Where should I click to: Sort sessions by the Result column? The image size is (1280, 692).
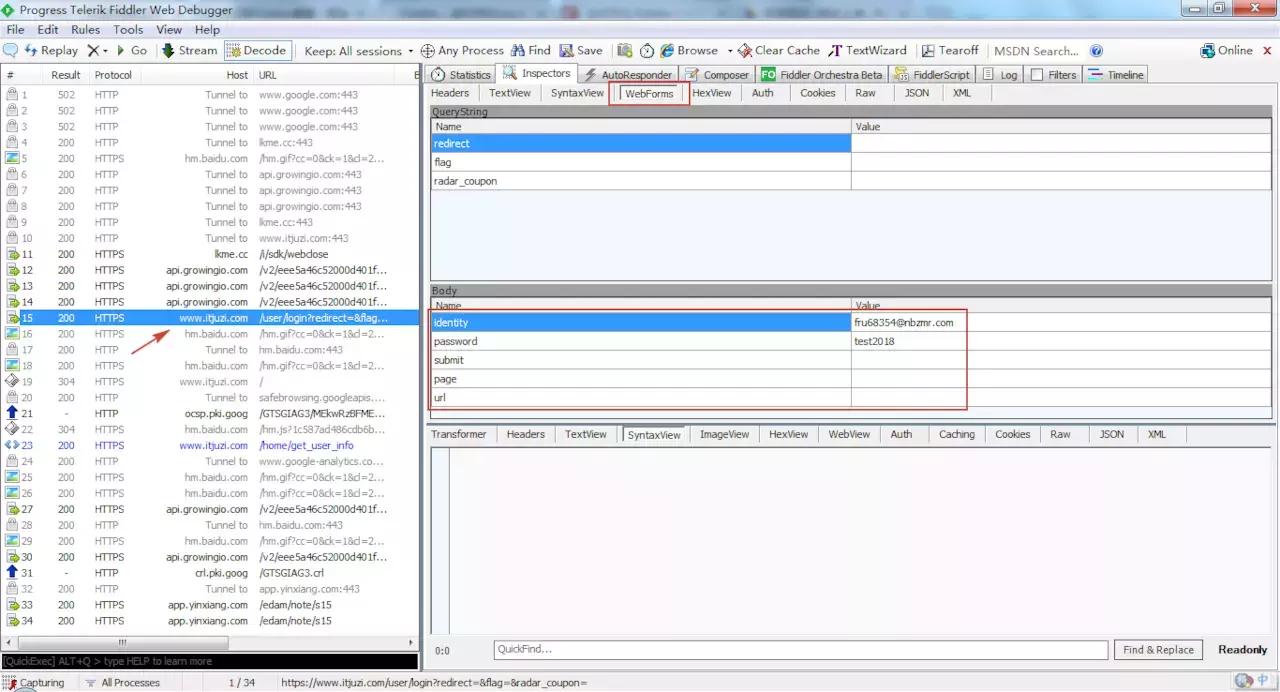[66, 75]
